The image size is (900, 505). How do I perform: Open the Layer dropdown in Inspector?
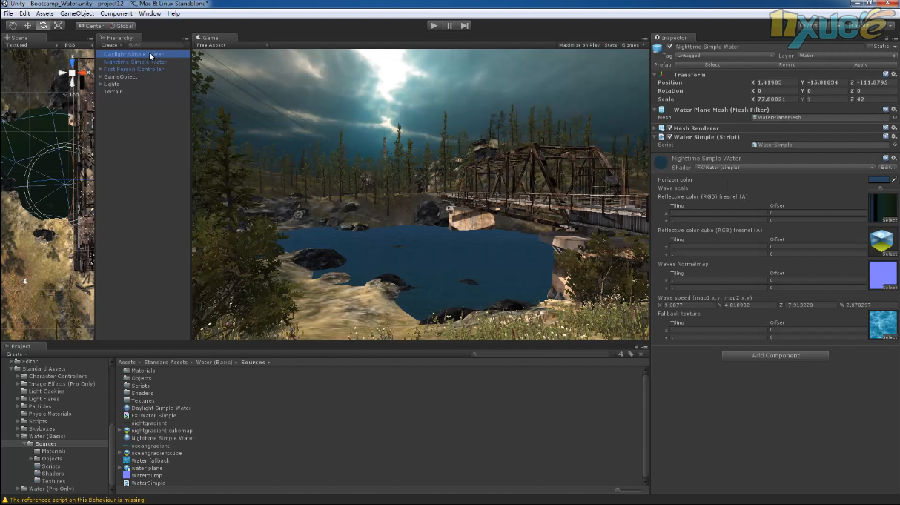tap(846, 56)
